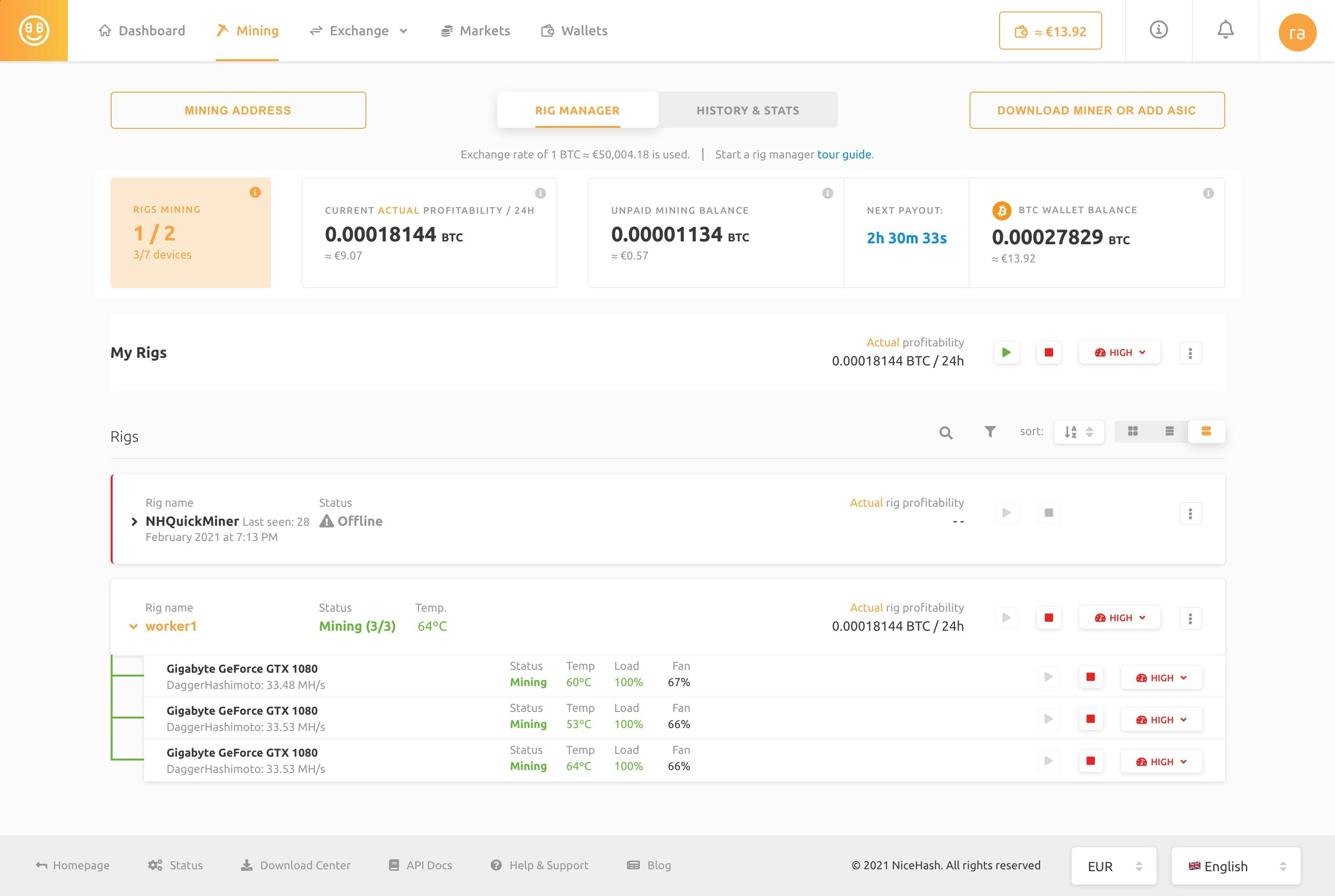
Task: Open the filter icon next to rig search
Action: pos(990,433)
